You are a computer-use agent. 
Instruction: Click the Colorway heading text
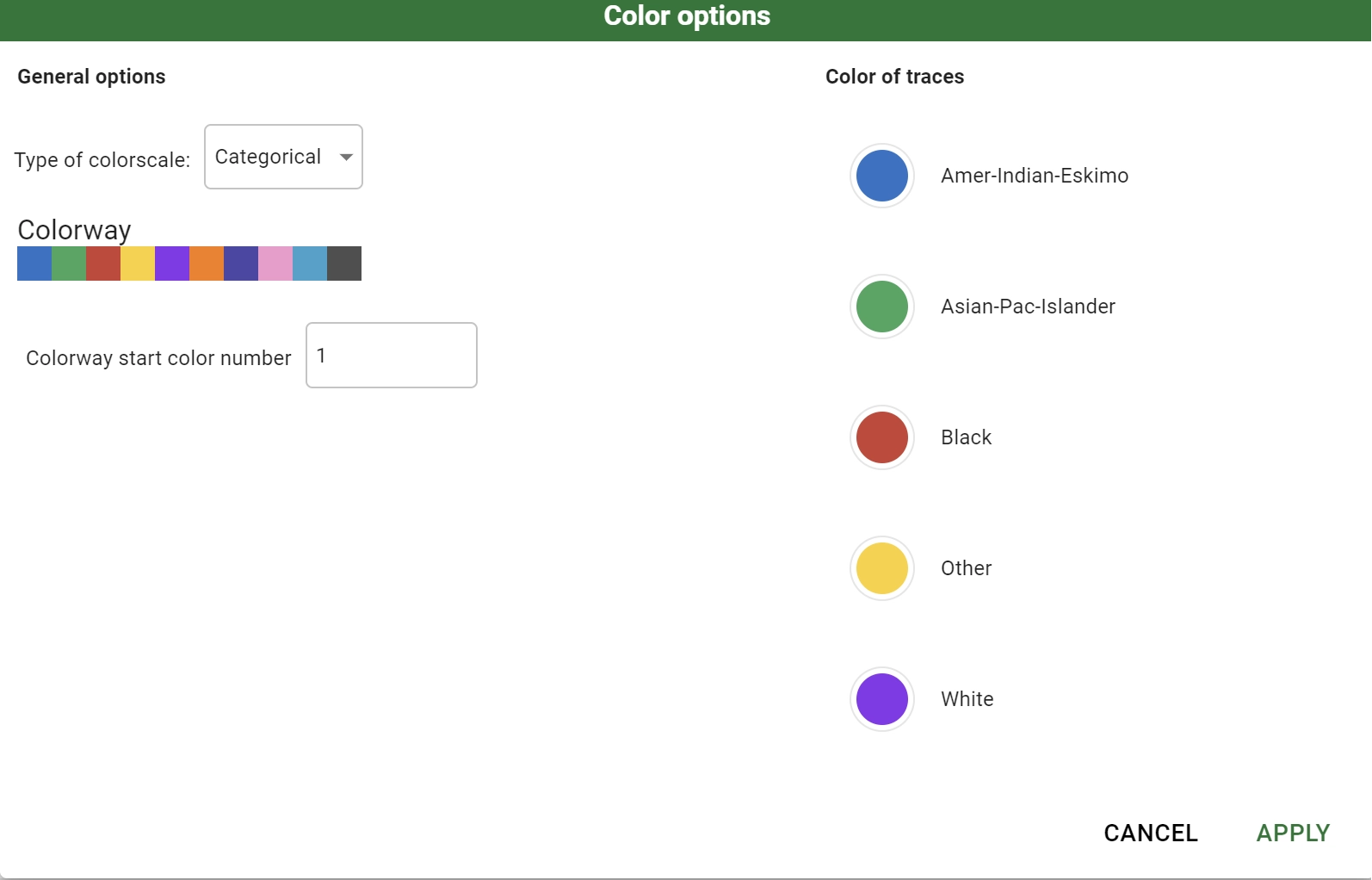74,230
